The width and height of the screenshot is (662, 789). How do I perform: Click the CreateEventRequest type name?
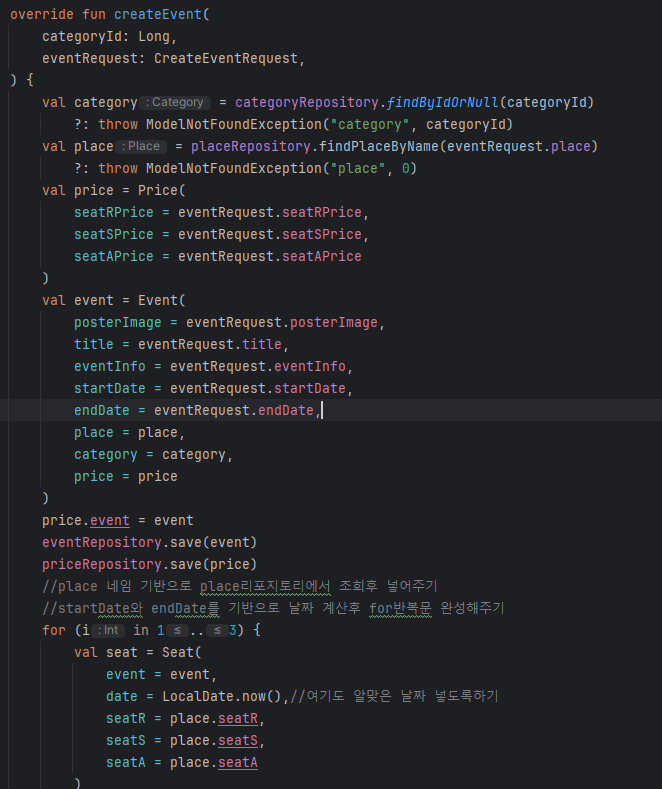click(226, 58)
